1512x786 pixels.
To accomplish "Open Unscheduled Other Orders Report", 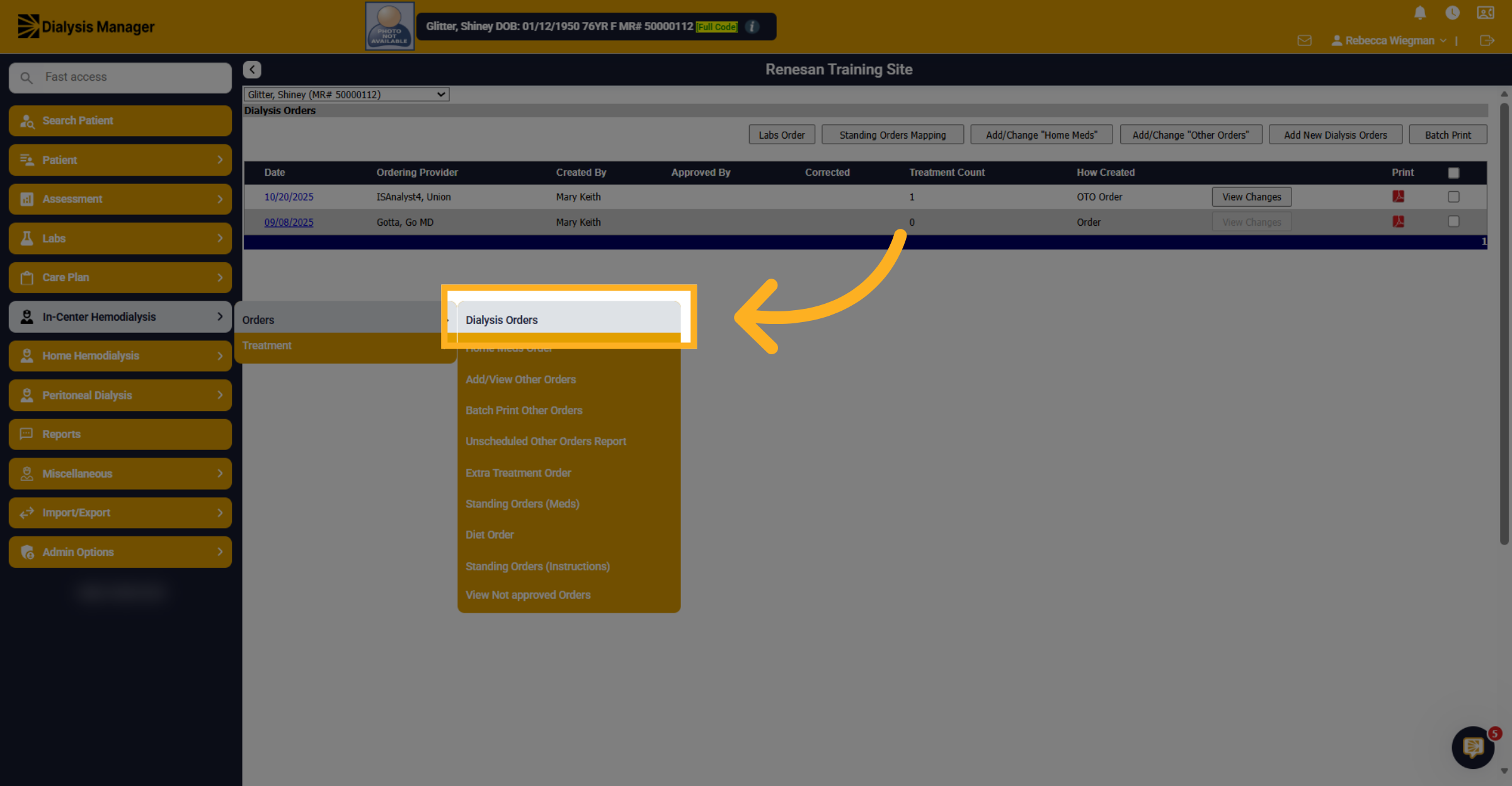I will coord(546,441).
